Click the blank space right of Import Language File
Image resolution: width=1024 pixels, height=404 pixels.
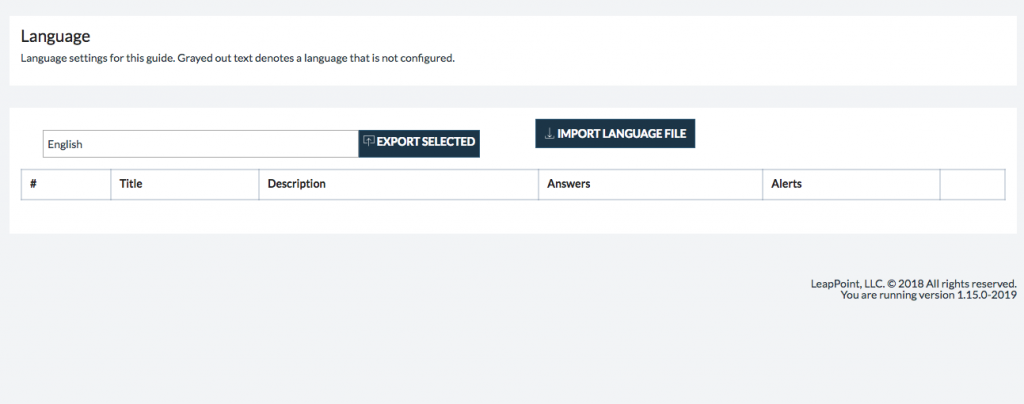point(850,134)
